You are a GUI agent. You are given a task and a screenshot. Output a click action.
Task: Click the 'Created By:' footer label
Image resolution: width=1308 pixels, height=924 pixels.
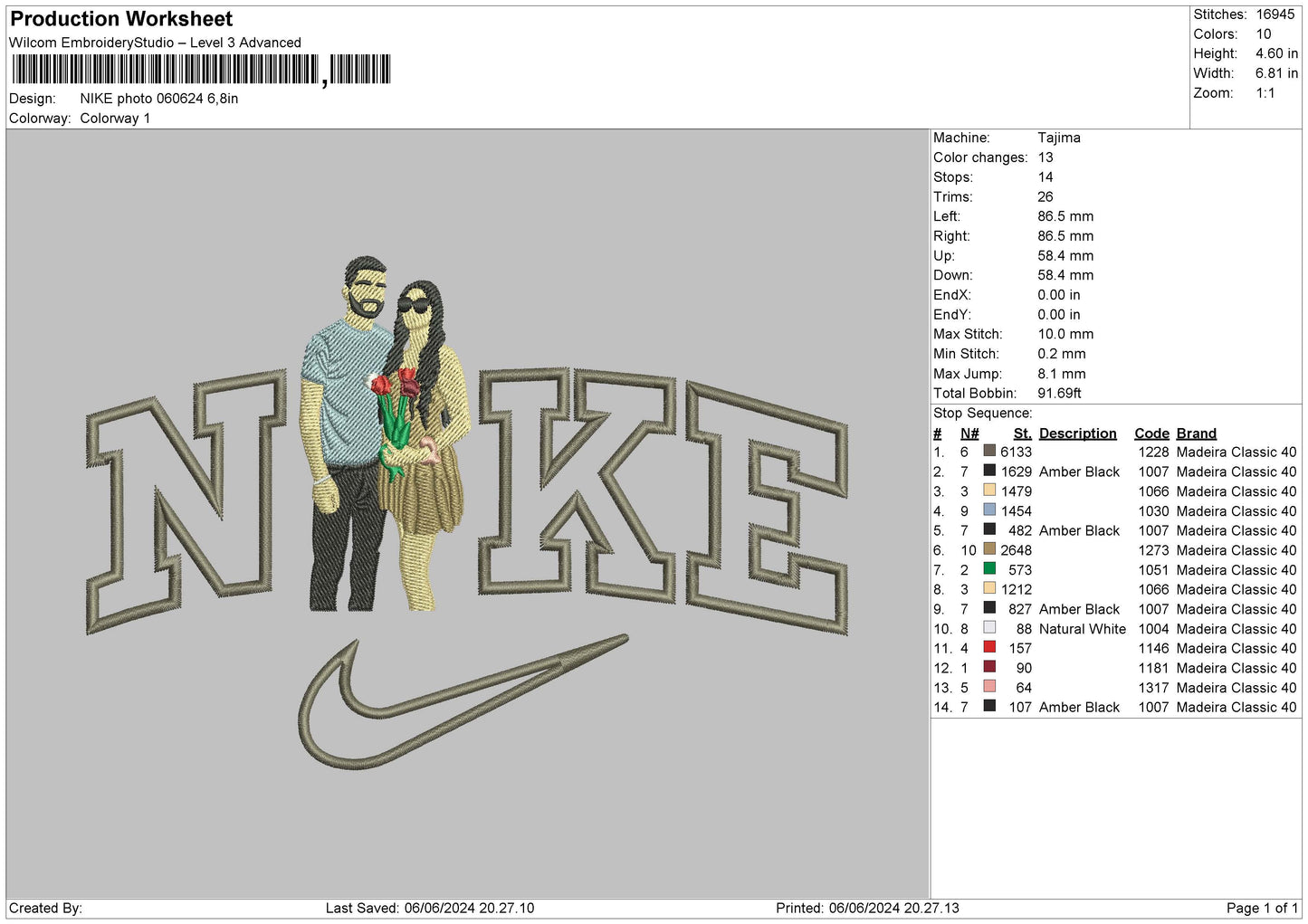[45, 908]
